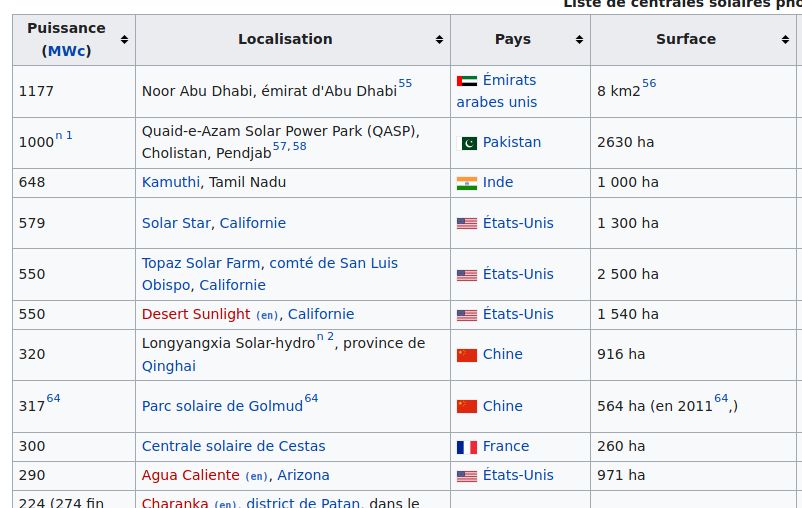Click the China flag beside Longyangxia row
This screenshot has width=802, height=508.
[467, 355]
